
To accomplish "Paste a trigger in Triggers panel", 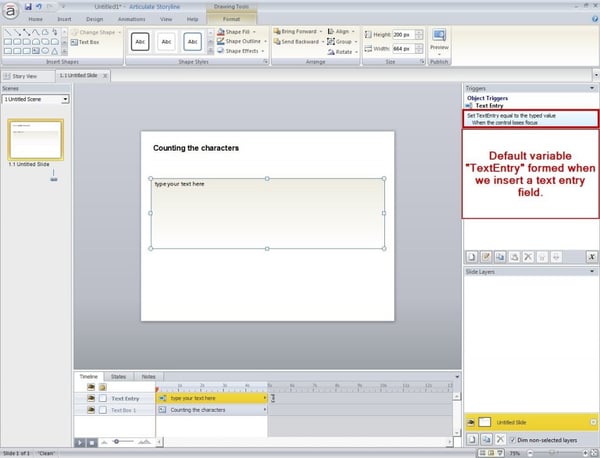I will coord(514,257).
